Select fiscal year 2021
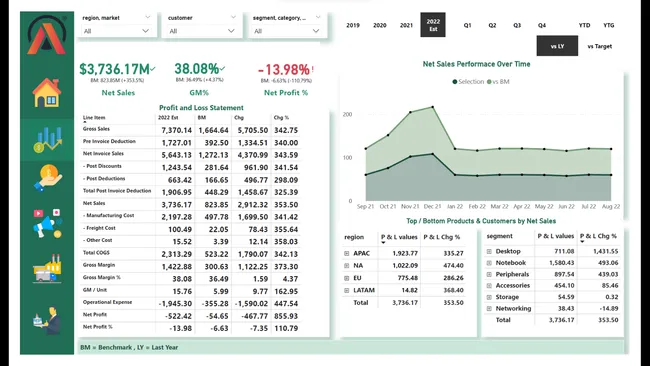 tap(406, 25)
